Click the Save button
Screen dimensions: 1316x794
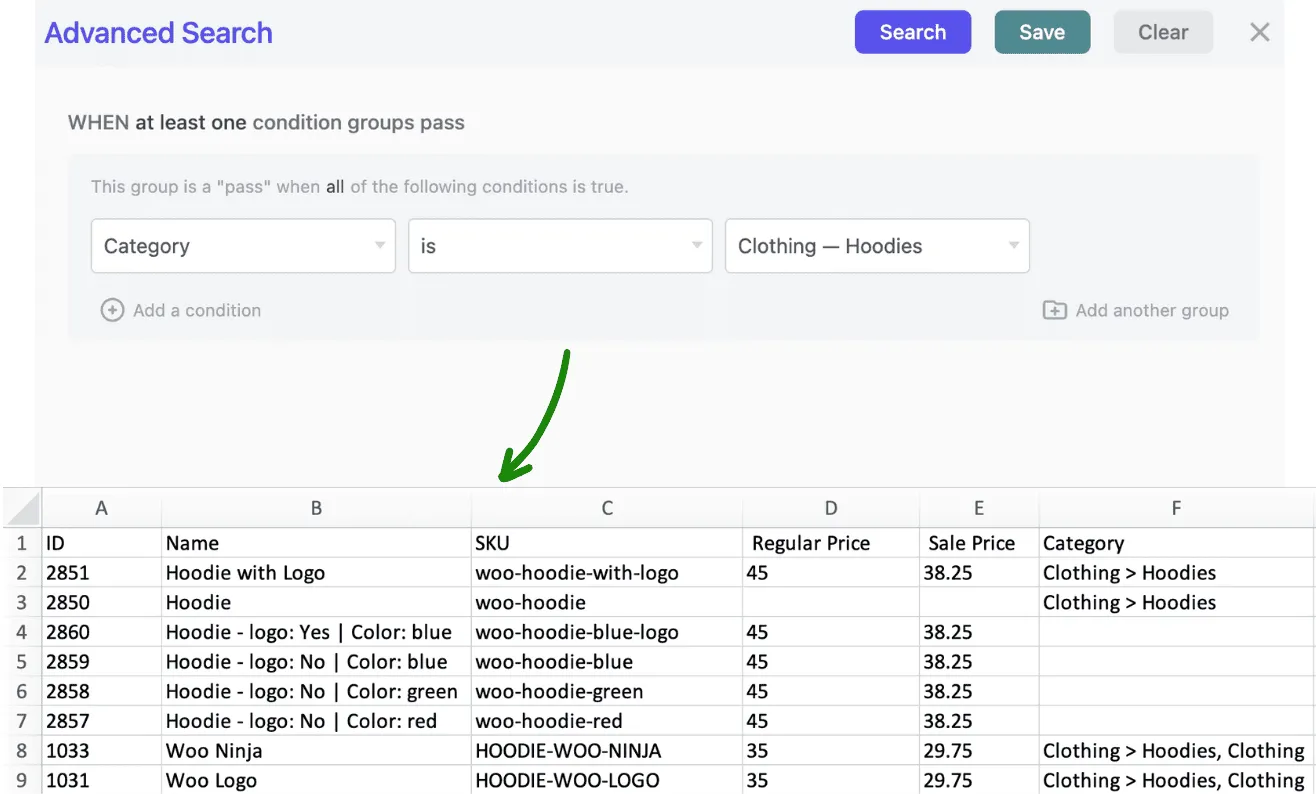click(1042, 32)
